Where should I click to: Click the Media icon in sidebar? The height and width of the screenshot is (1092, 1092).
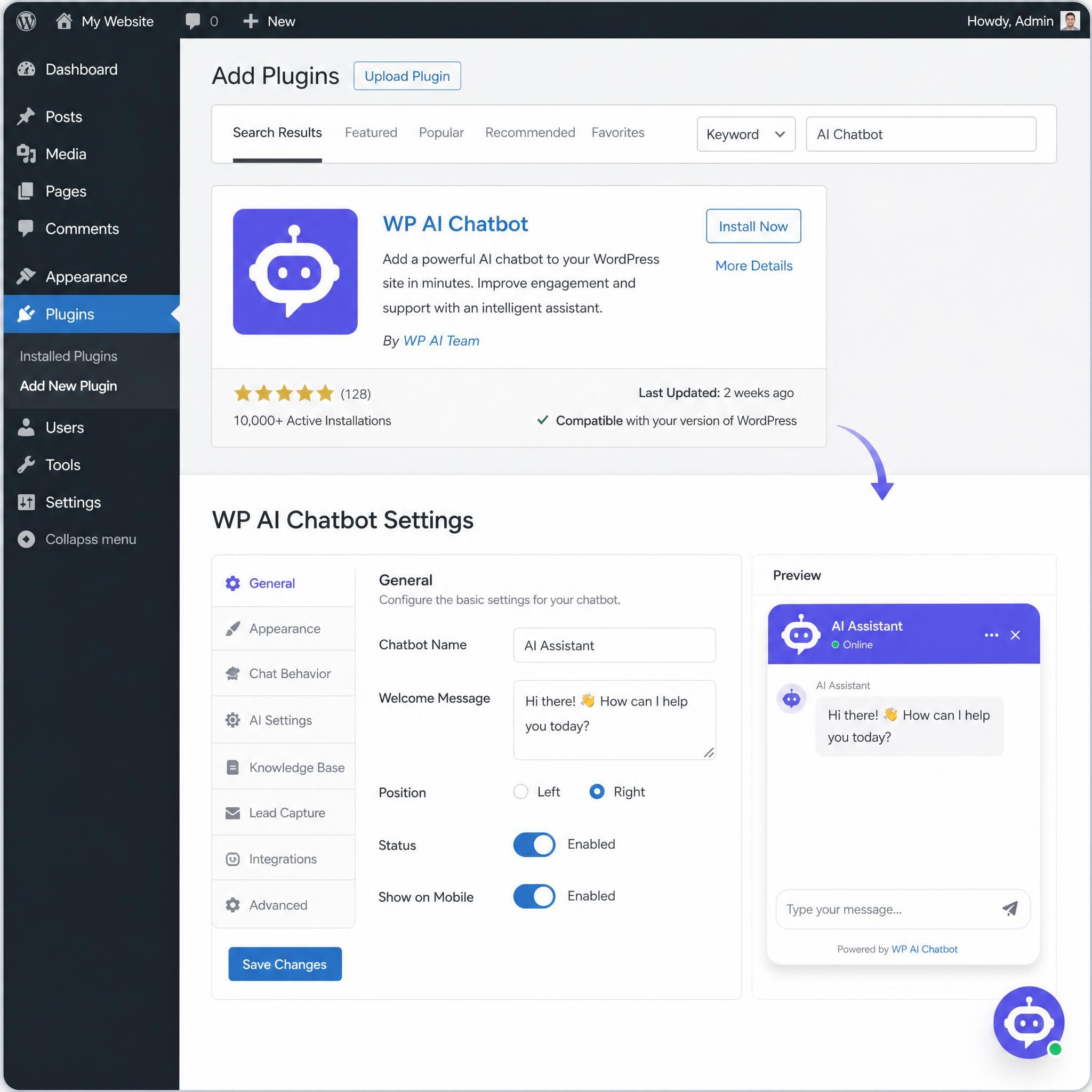26,154
